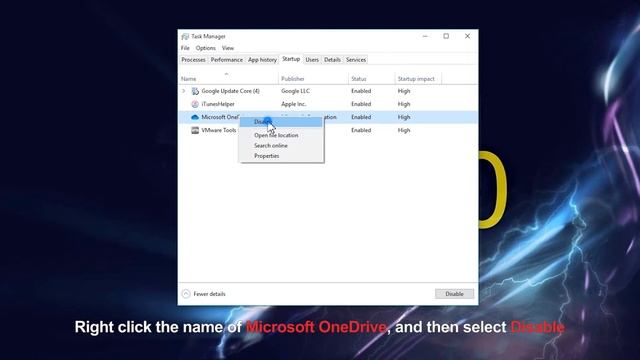Choose Disable in the context menu
The width and height of the screenshot is (640, 360).
(282, 122)
